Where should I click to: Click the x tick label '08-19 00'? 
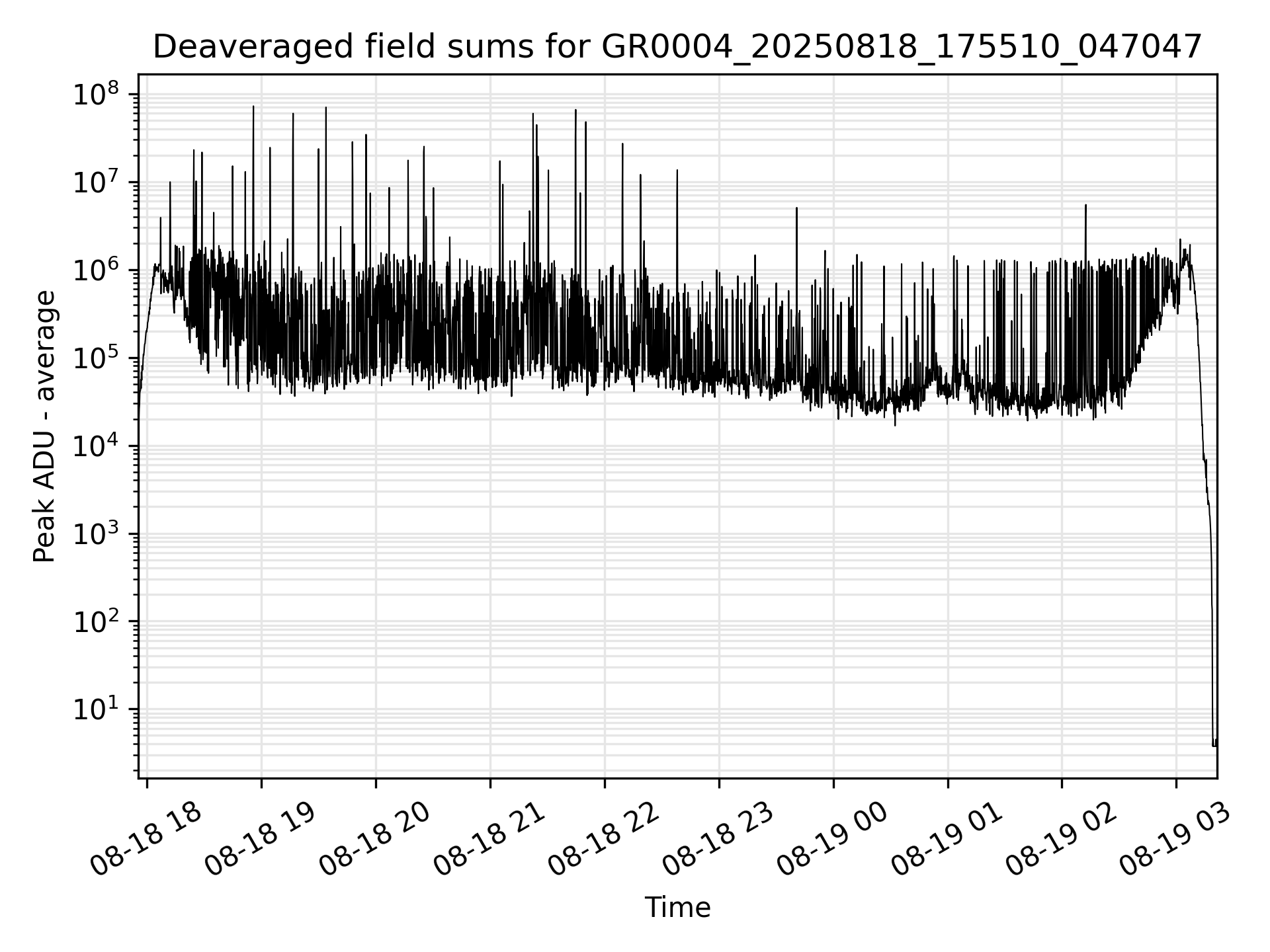(833, 840)
